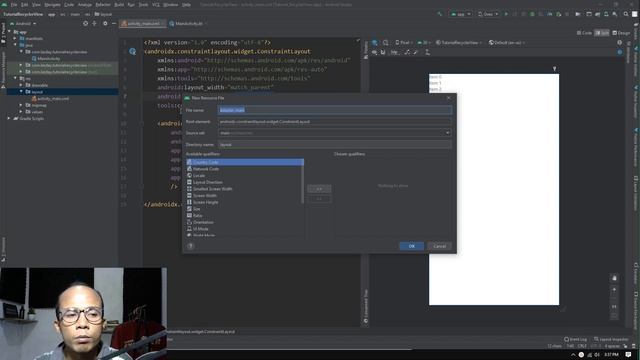Select Ratio qualifier
Screen dimensions: 640x360
(x=245, y=216)
